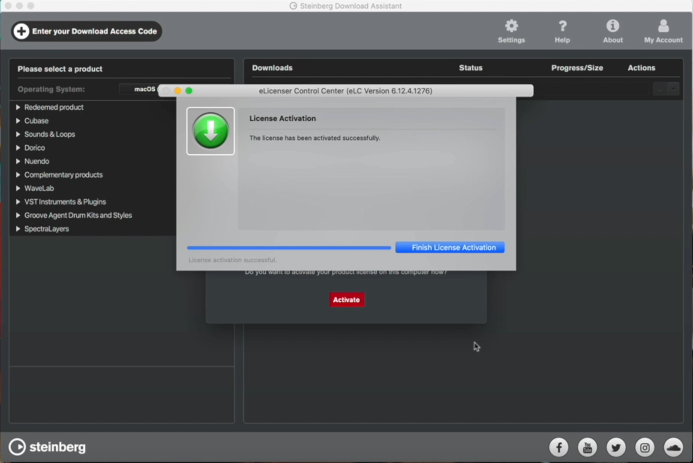
Task: Expand the VST Instruments & Plugins category
Action: [x=18, y=202]
